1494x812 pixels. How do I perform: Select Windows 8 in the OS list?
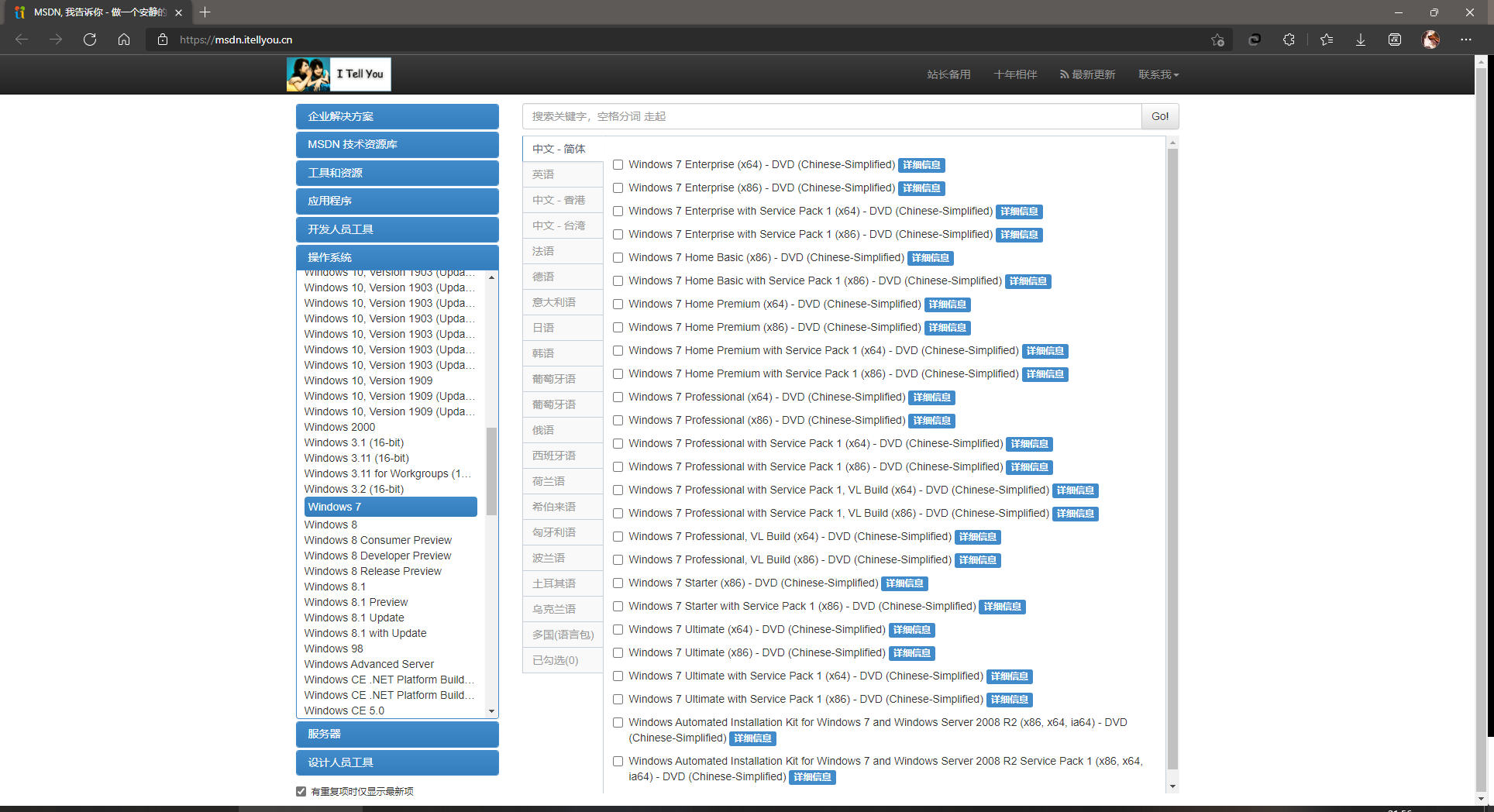tap(331, 525)
